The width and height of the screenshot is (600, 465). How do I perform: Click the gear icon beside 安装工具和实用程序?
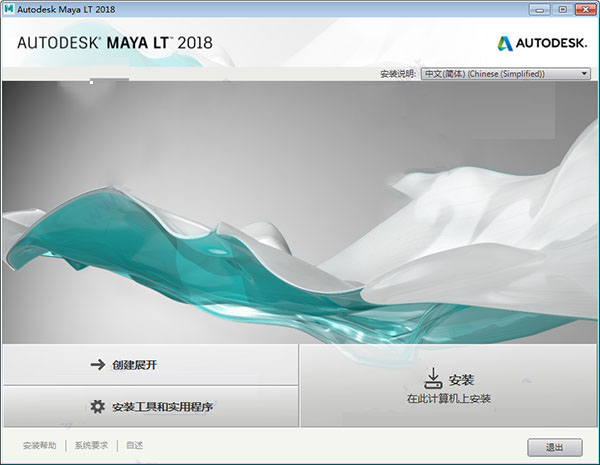point(98,406)
